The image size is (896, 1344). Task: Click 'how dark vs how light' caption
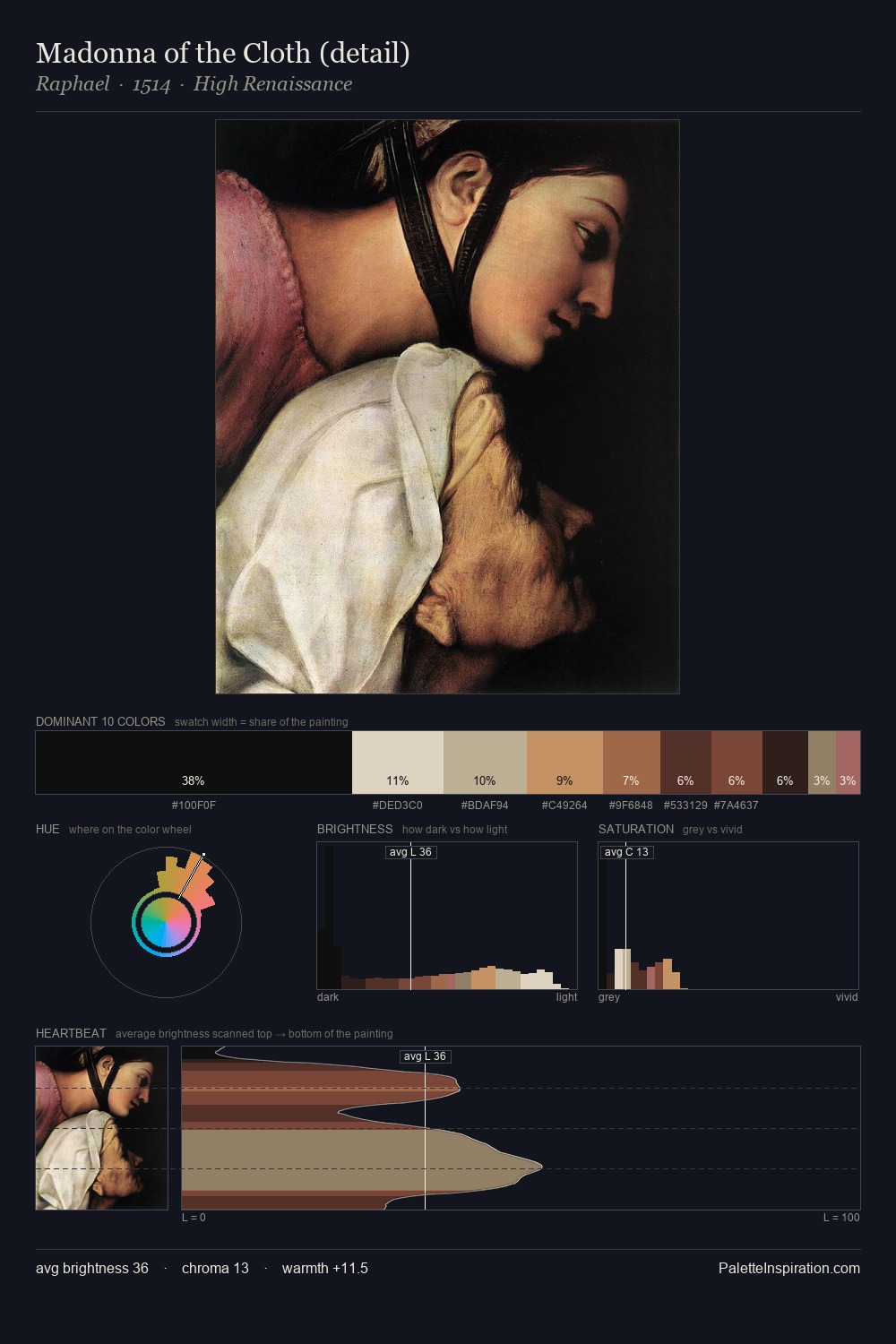[x=454, y=830]
